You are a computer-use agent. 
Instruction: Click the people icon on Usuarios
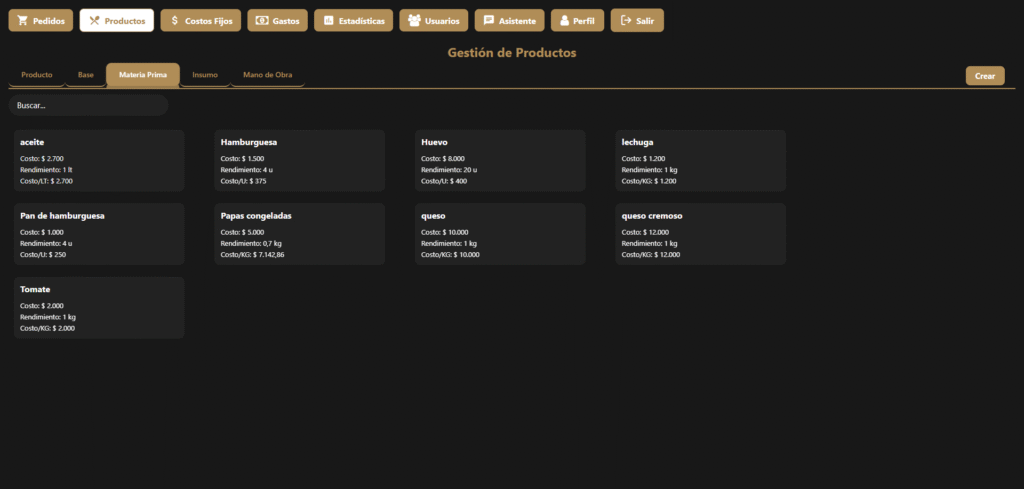coord(414,21)
